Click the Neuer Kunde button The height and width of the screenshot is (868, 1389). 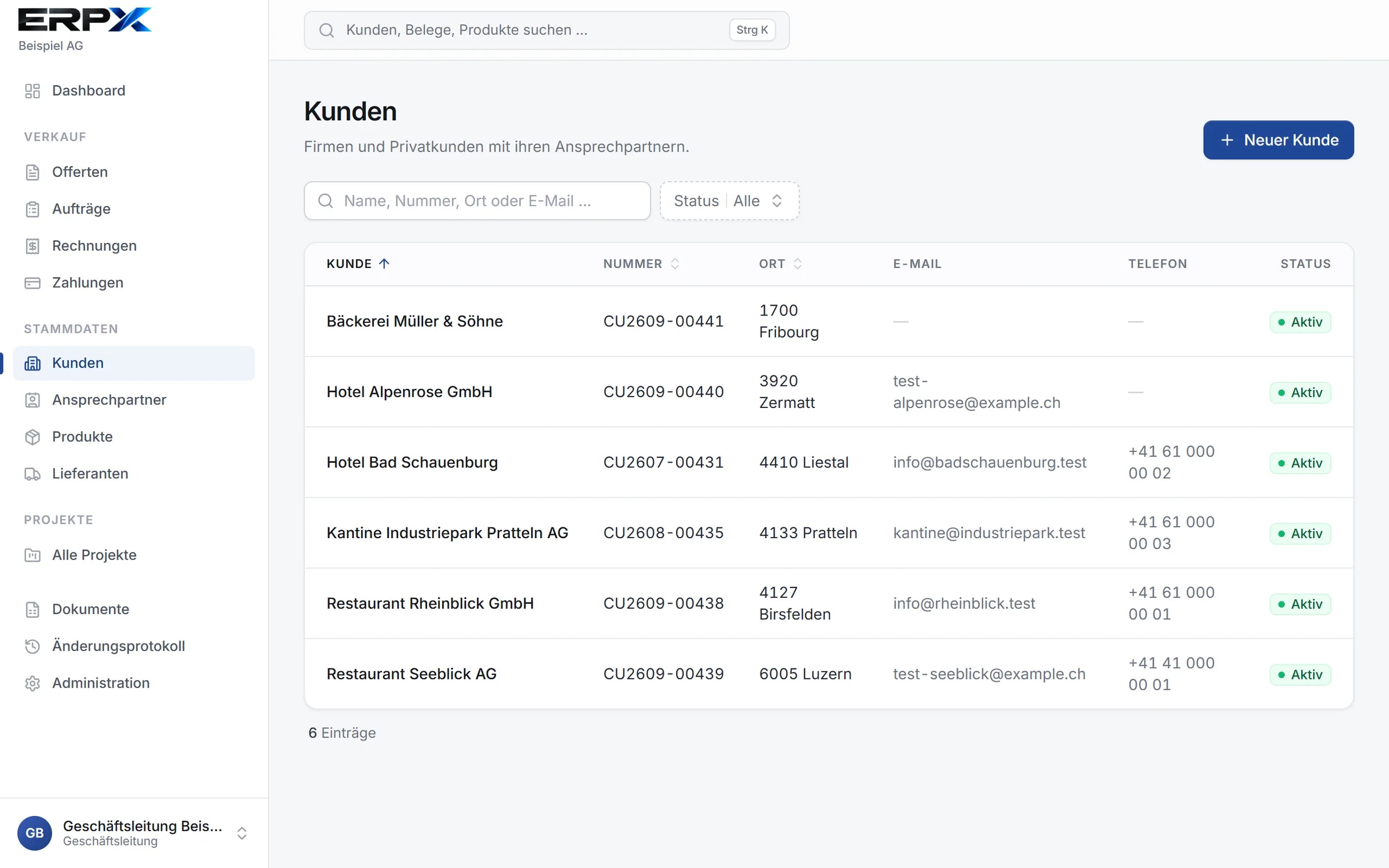pos(1278,140)
